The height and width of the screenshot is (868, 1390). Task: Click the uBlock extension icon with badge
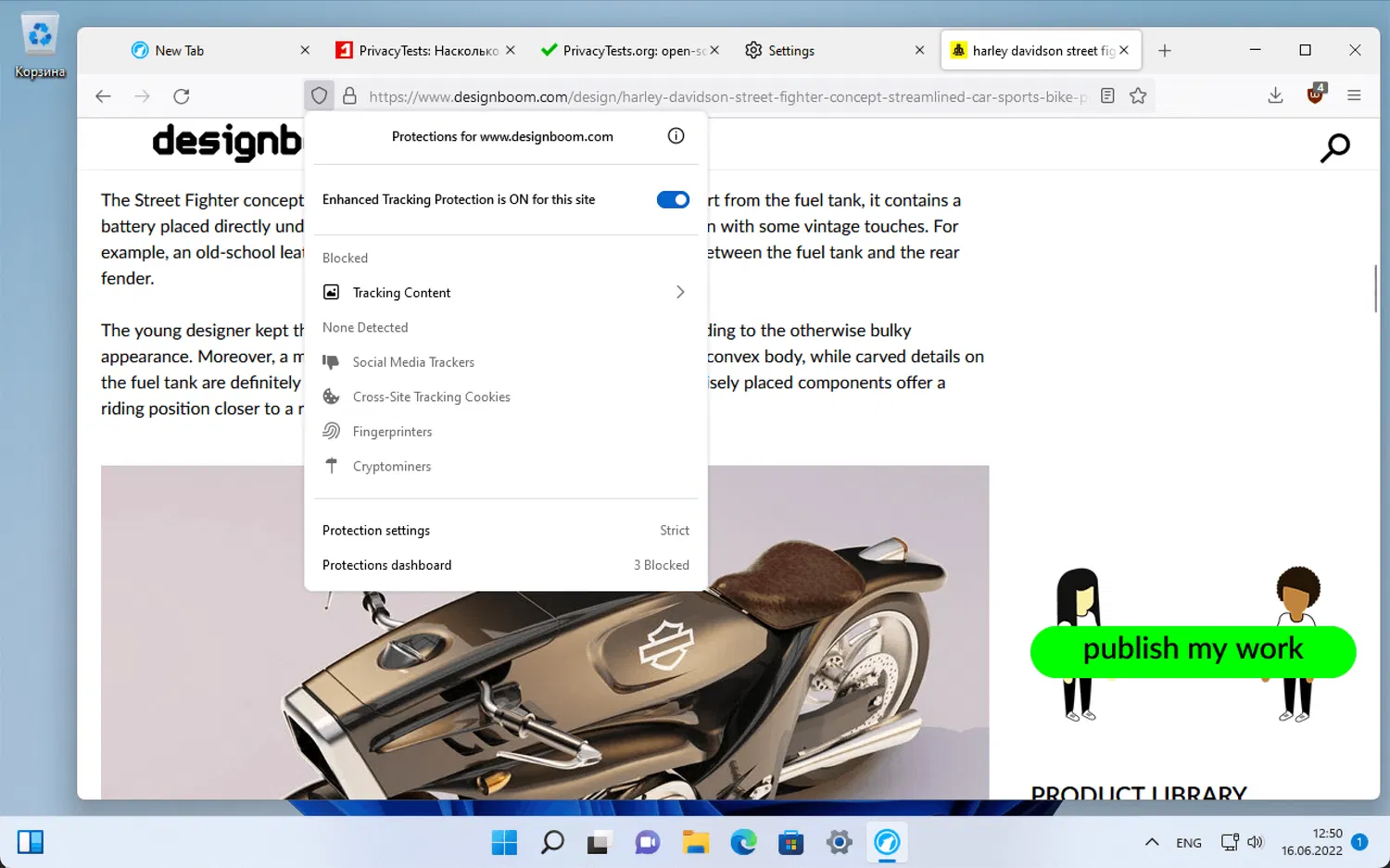[x=1316, y=94]
